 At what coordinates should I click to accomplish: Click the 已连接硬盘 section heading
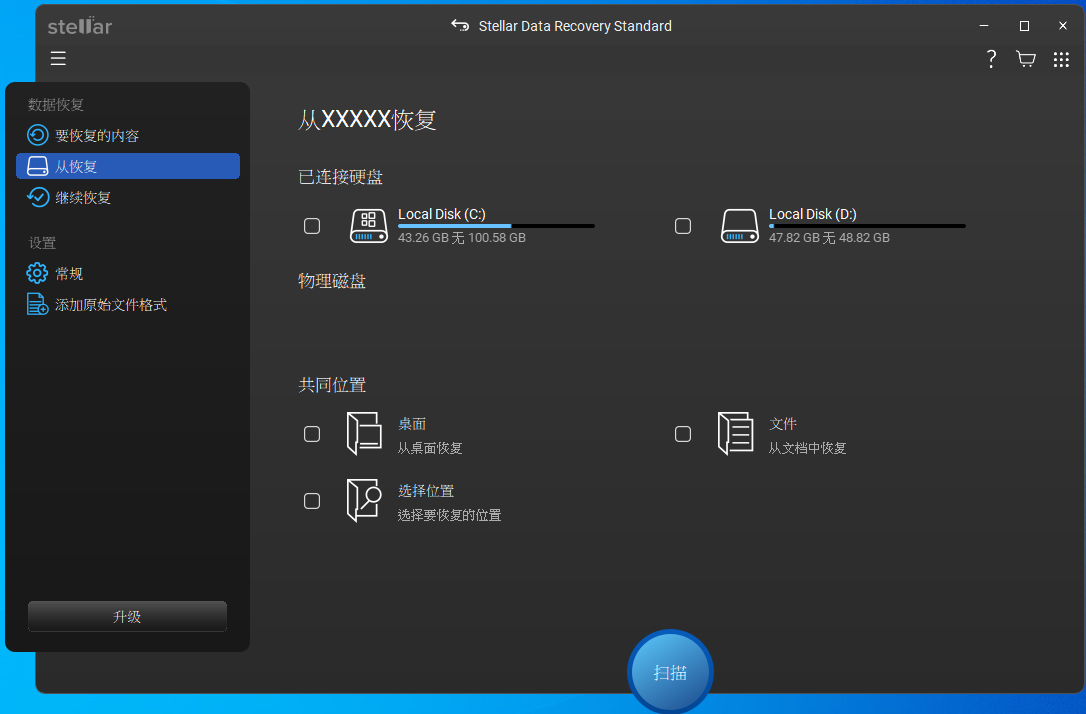click(341, 177)
